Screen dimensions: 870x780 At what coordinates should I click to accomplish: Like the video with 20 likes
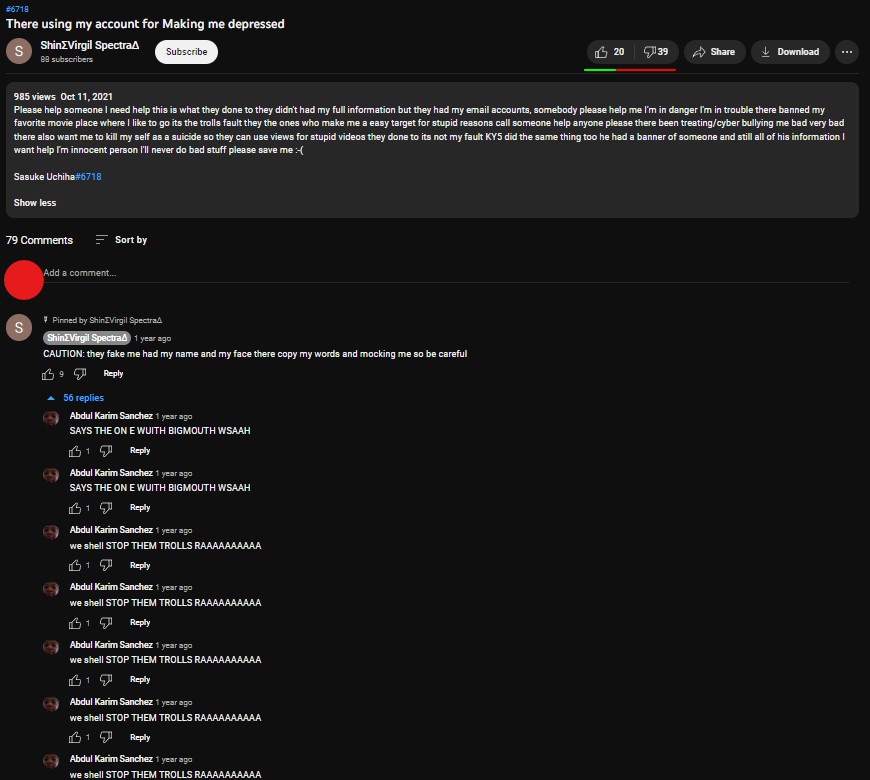click(608, 52)
